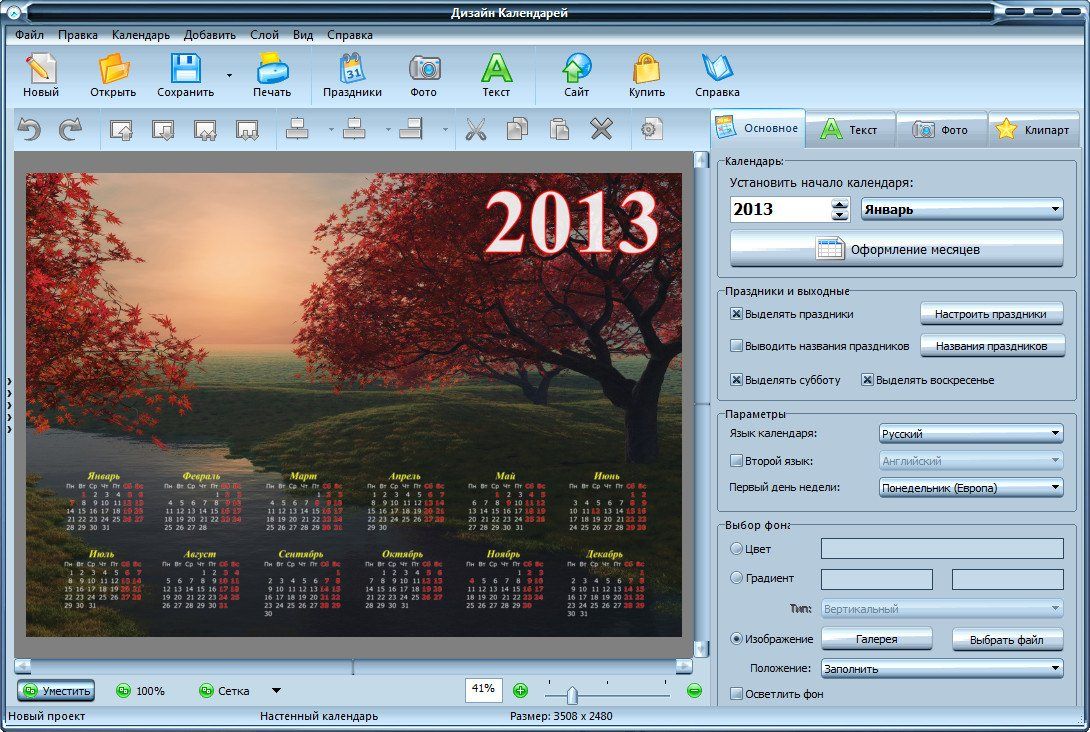
Task: Open the Календарь menu
Action: (140, 34)
